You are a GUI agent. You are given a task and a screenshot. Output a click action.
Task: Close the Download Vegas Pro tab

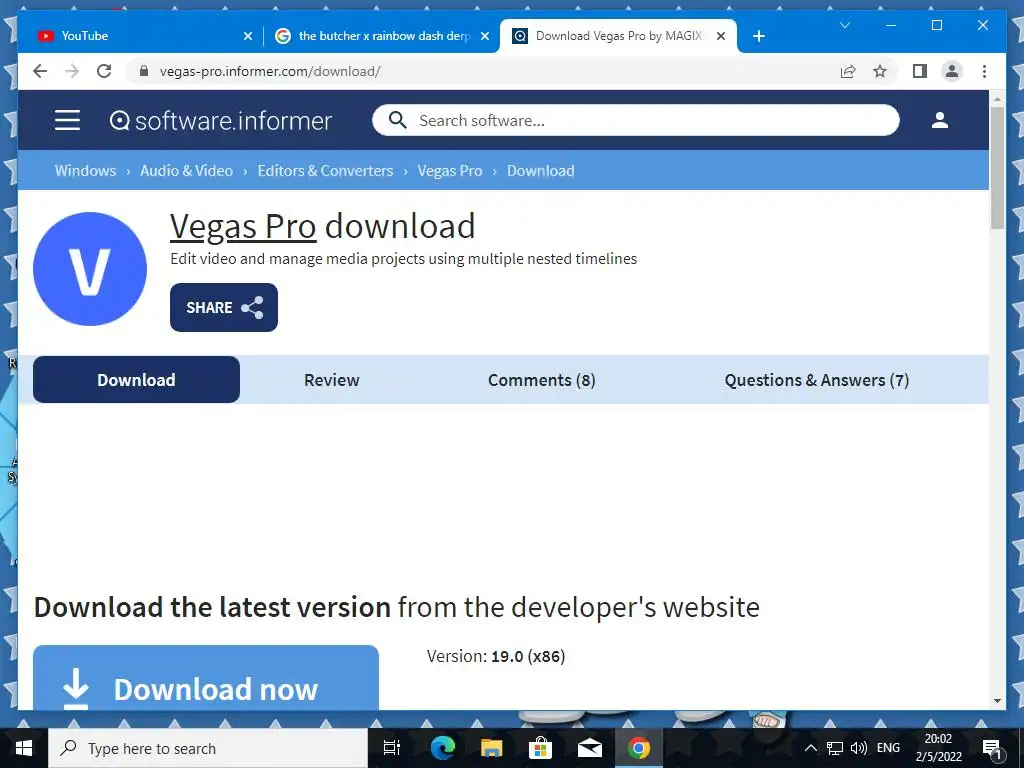pos(721,36)
